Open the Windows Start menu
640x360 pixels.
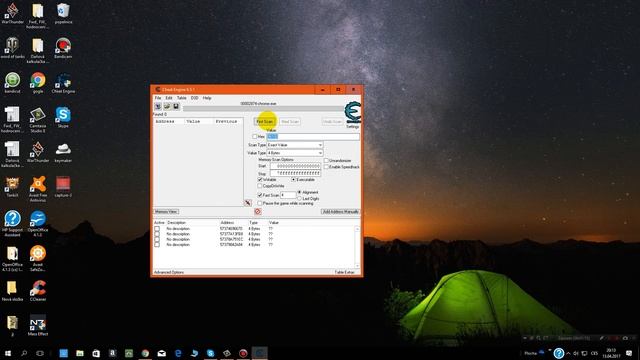[x=8, y=353]
